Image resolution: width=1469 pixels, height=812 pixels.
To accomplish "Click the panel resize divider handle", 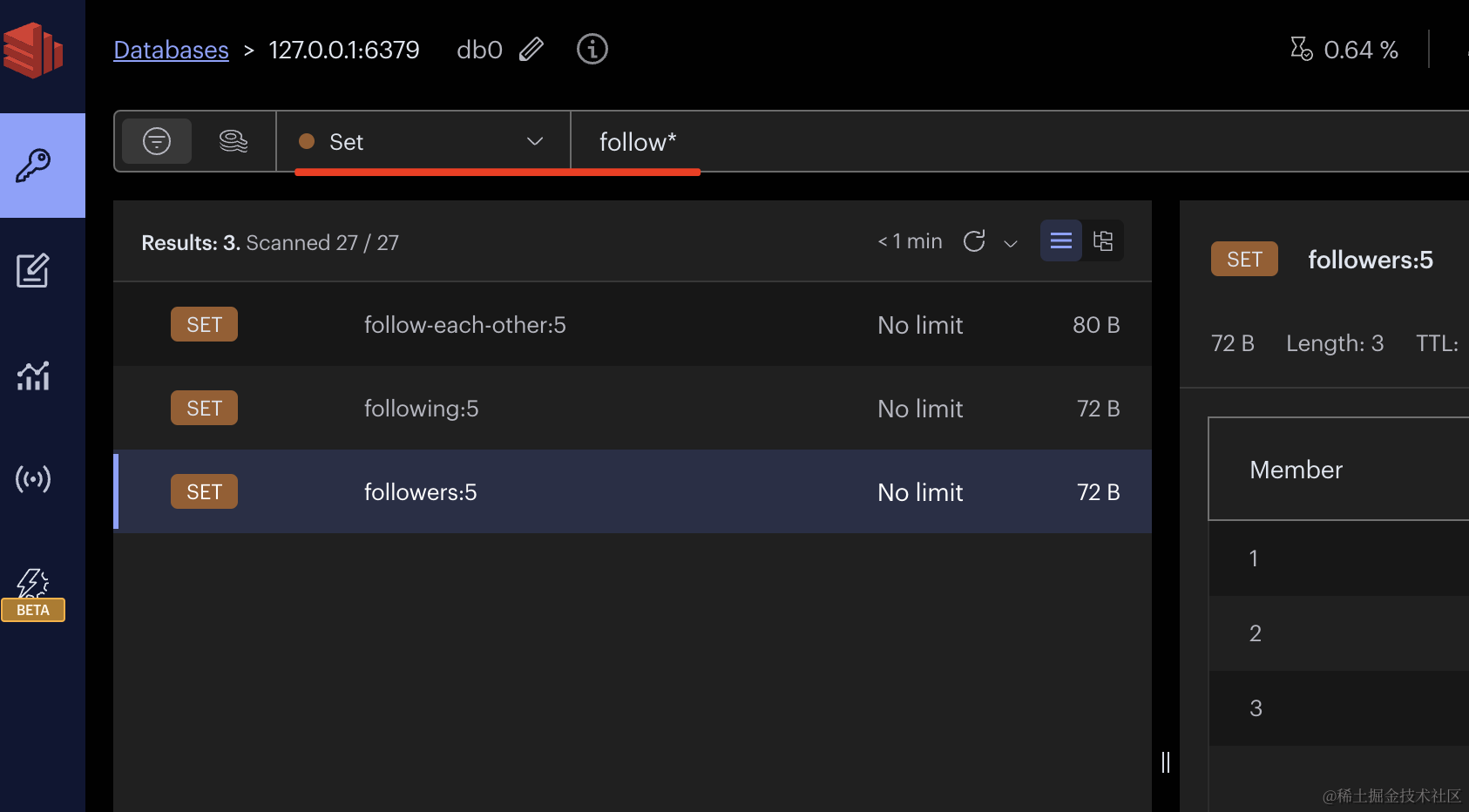I will point(1166,762).
